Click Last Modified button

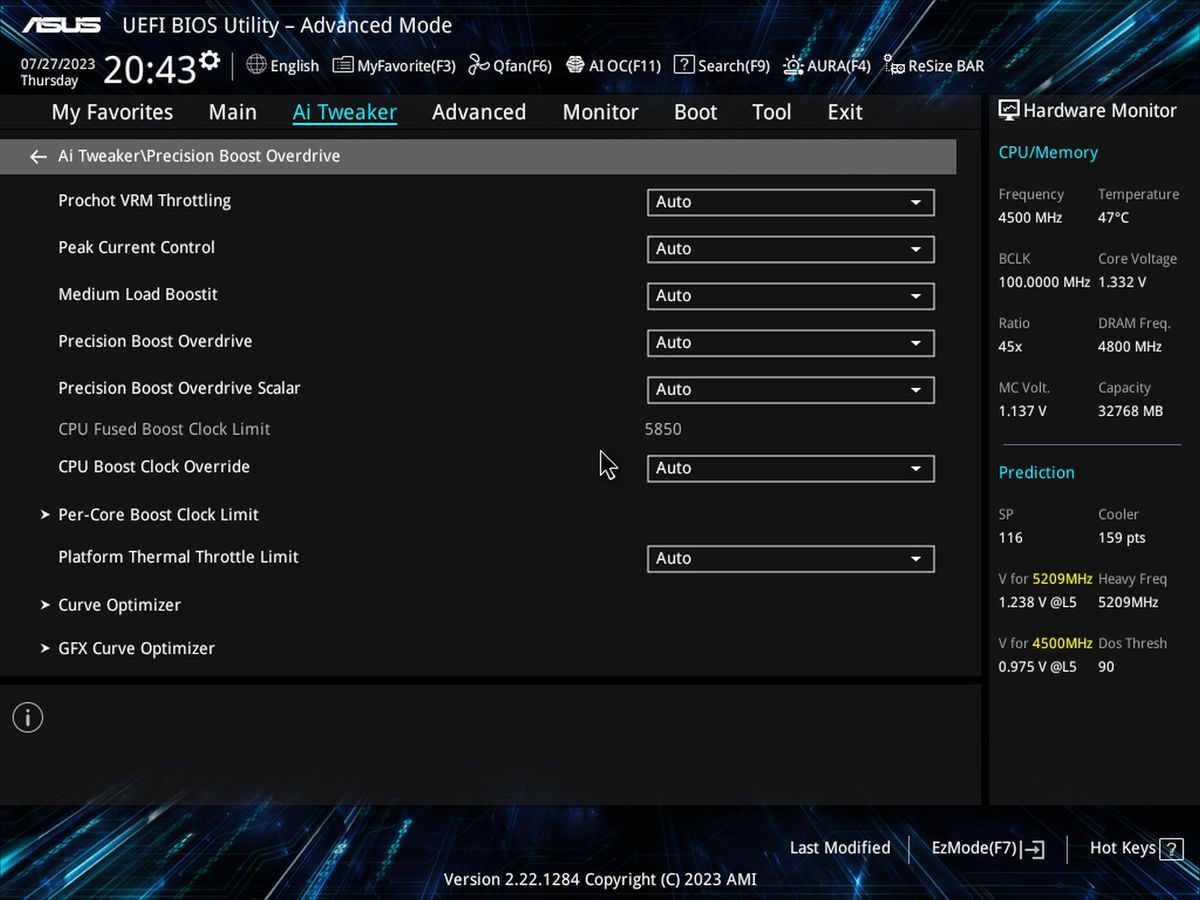point(840,848)
